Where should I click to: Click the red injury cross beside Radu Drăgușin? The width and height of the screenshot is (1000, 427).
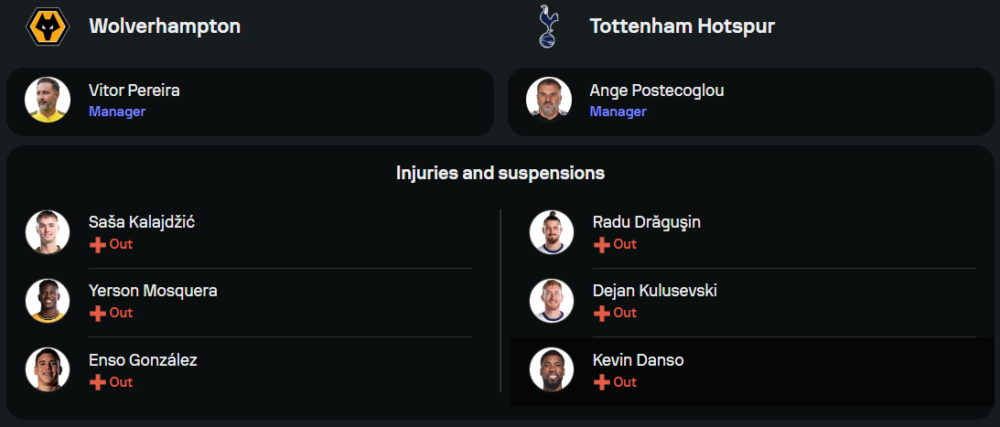pyautogui.click(x=601, y=244)
